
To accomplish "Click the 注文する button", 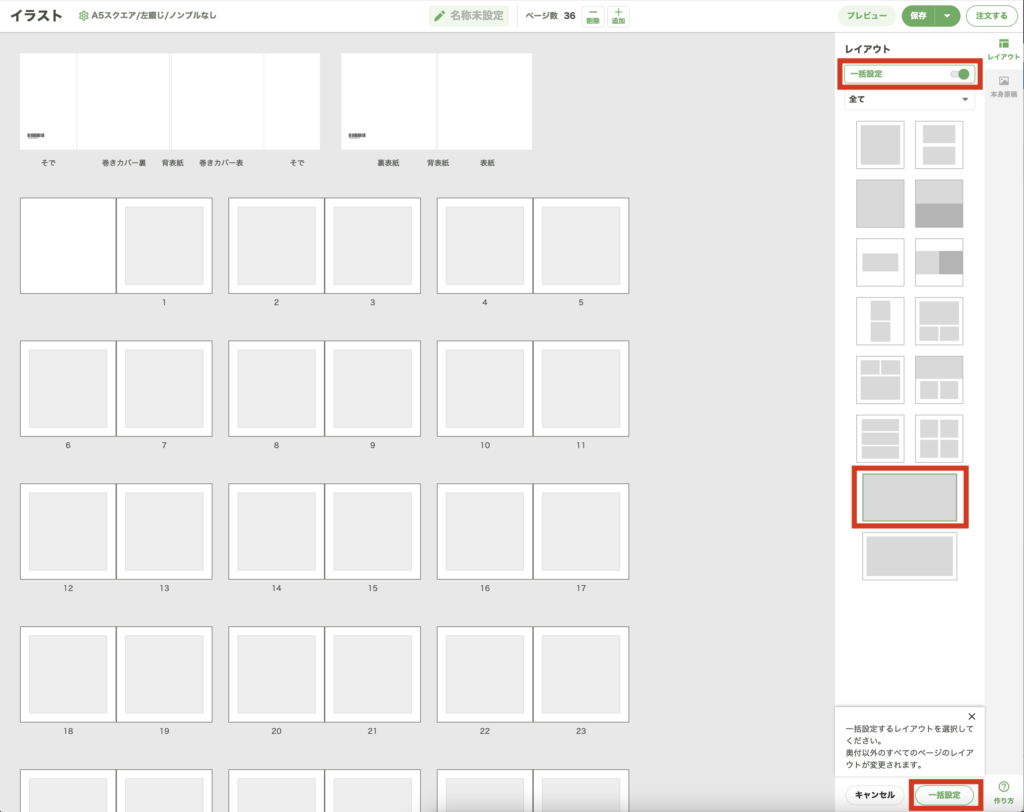I will [x=991, y=16].
